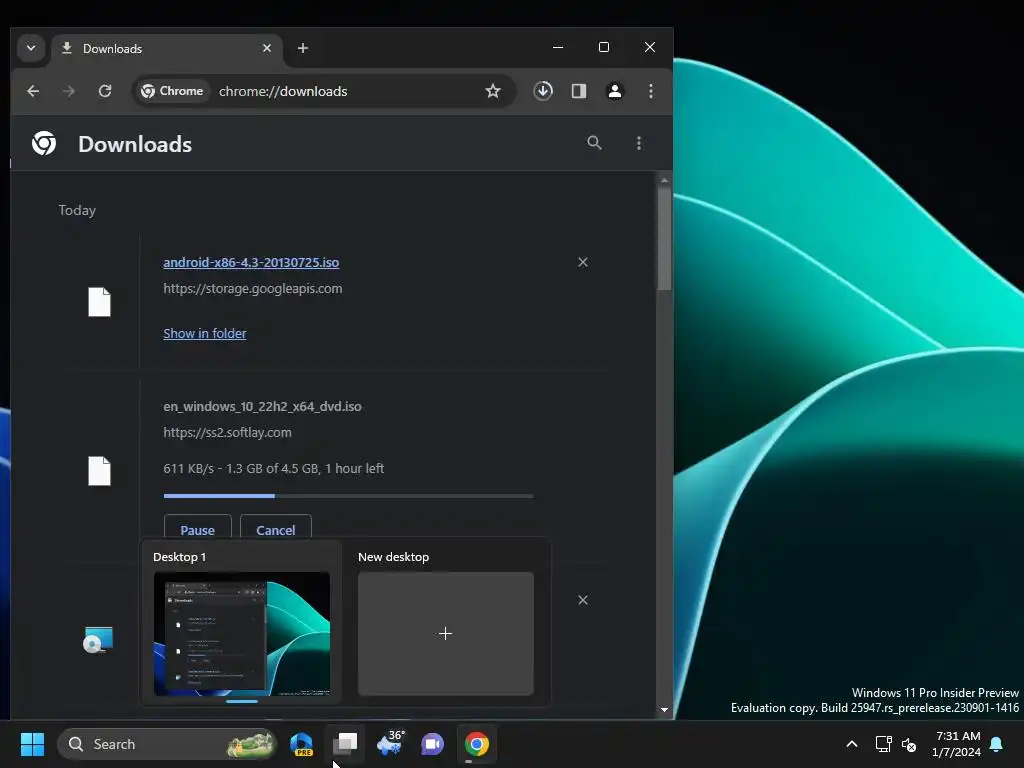Open the toolbar downloads bubble icon
Image resolution: width=1024 pixels, height=768 pixels.
tap(543, 91)
